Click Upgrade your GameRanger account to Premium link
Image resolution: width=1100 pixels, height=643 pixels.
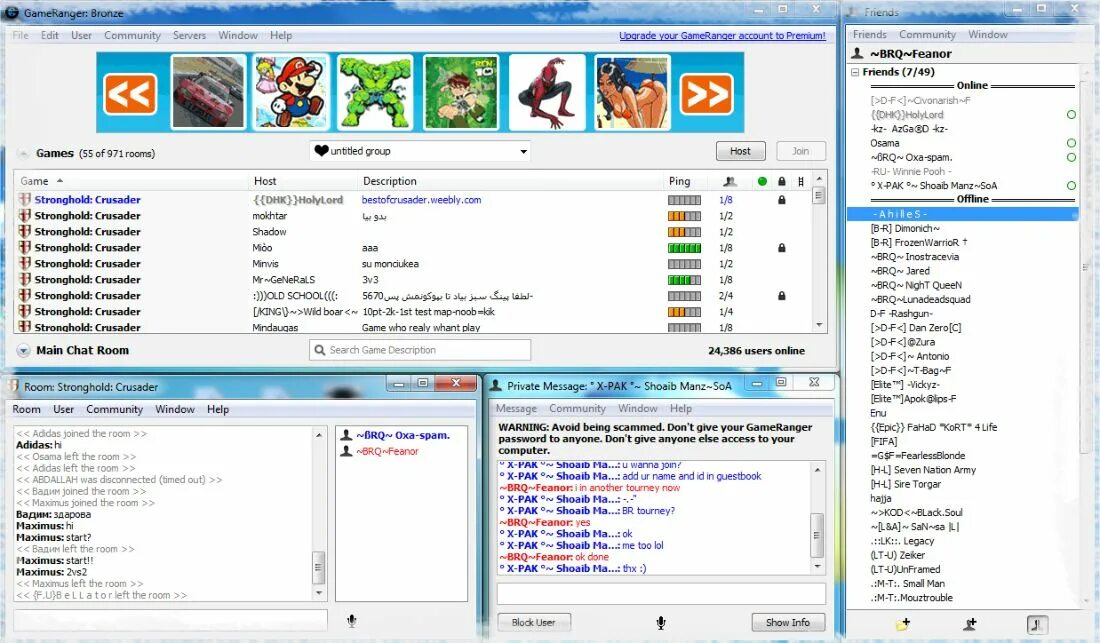(722, 36)
